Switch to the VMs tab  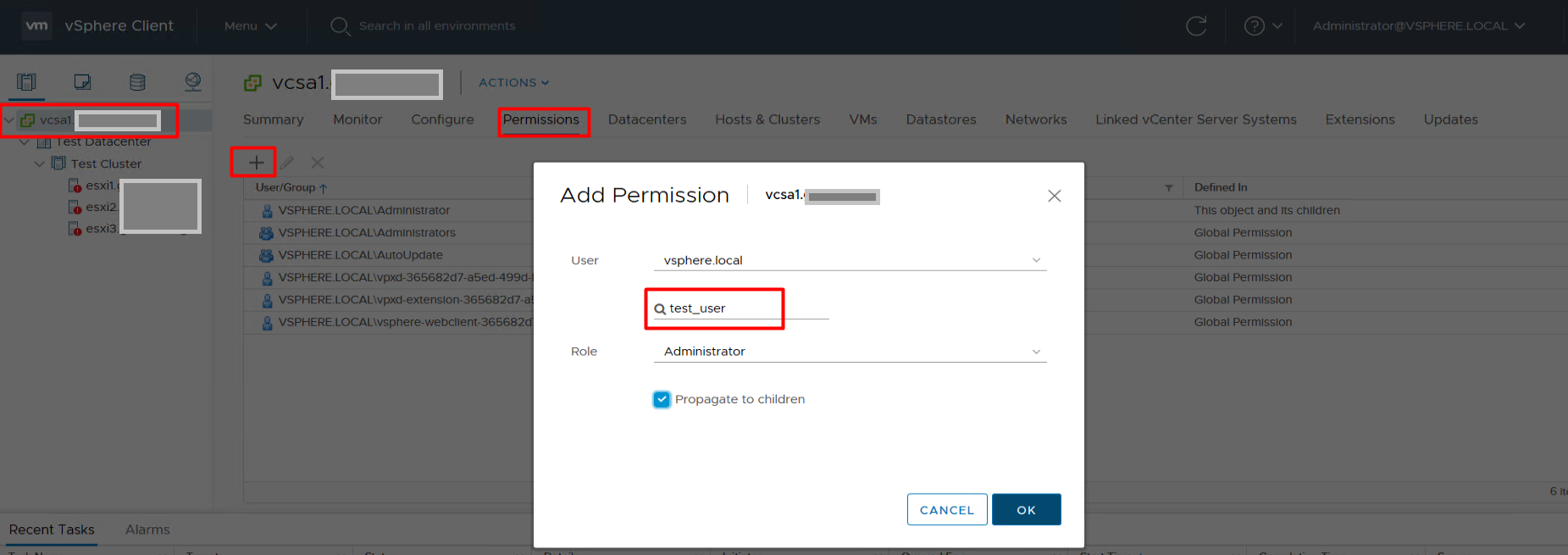point(863,119)
